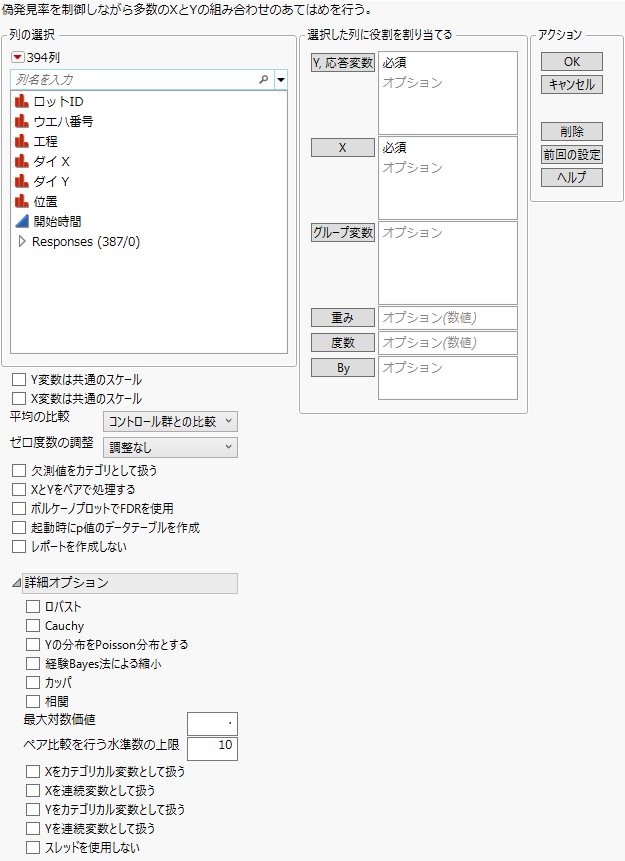Check 起動時にp値のデータテーブルを作成
The width and height of the screenshot is (625, 861).
point(19,528)
